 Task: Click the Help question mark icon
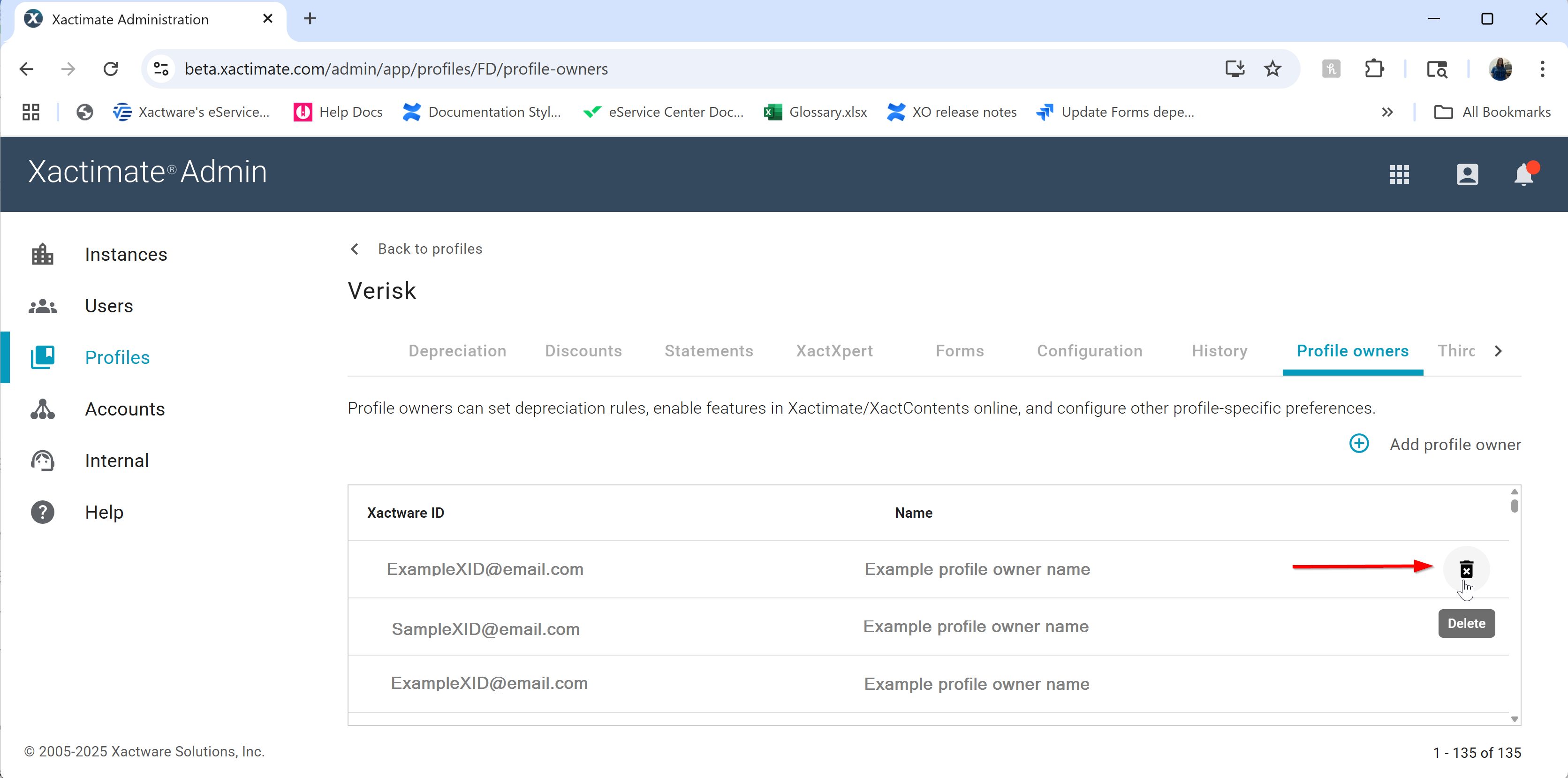click(43, 512)
